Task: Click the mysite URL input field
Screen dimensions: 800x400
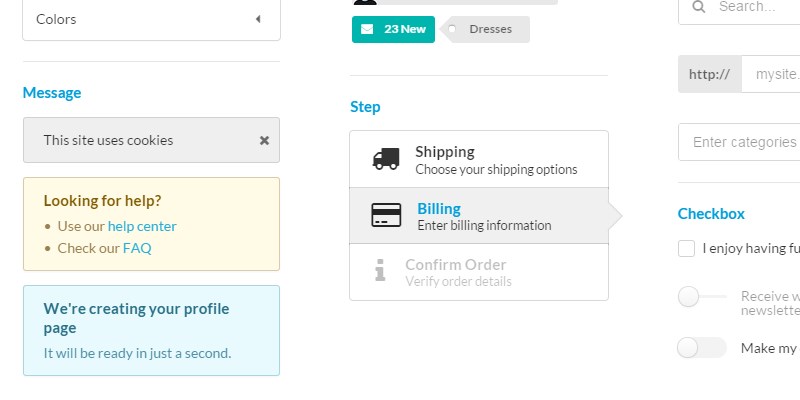Action: tap(771, 74)
